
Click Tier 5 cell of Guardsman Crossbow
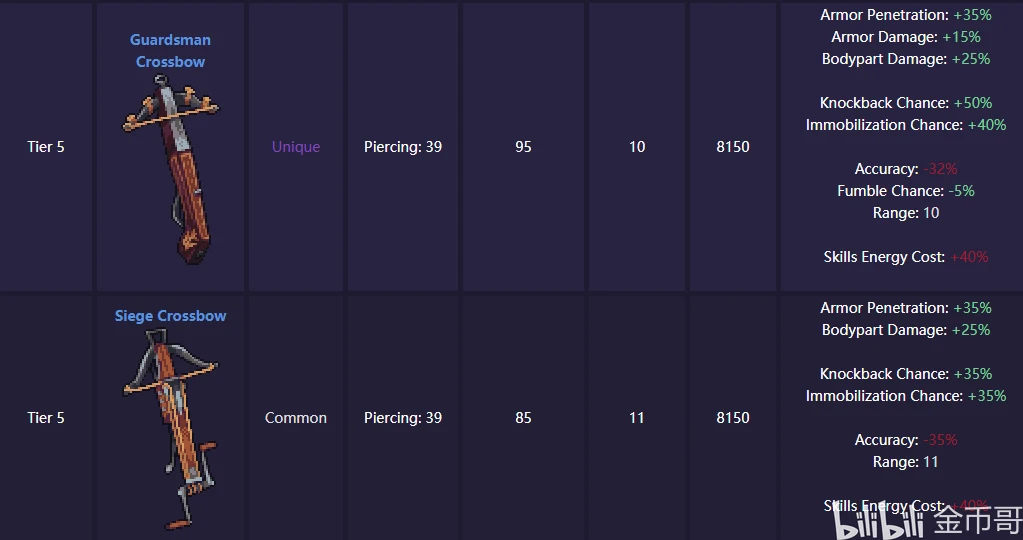(46, 147)
